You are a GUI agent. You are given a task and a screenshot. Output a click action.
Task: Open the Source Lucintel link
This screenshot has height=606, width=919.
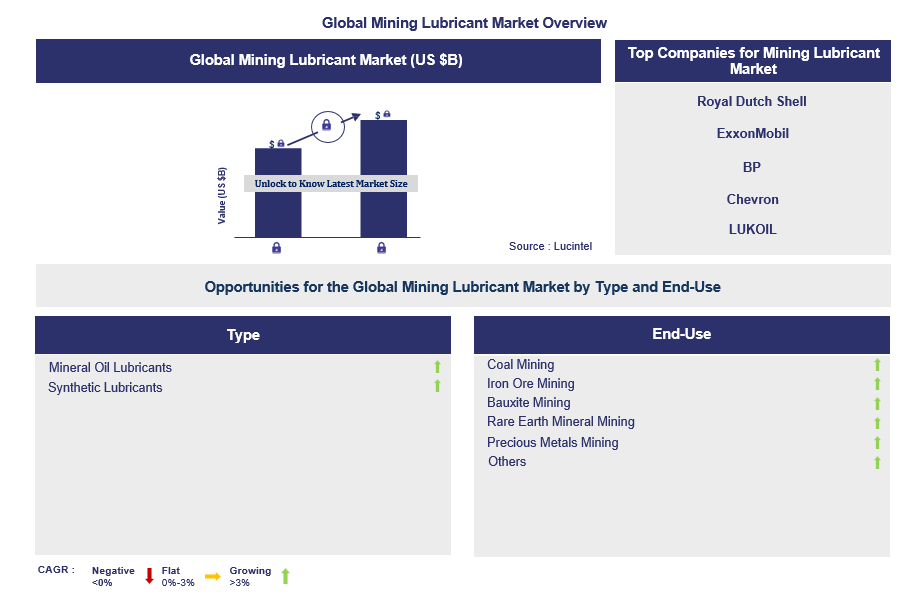(x=550, y=246)
